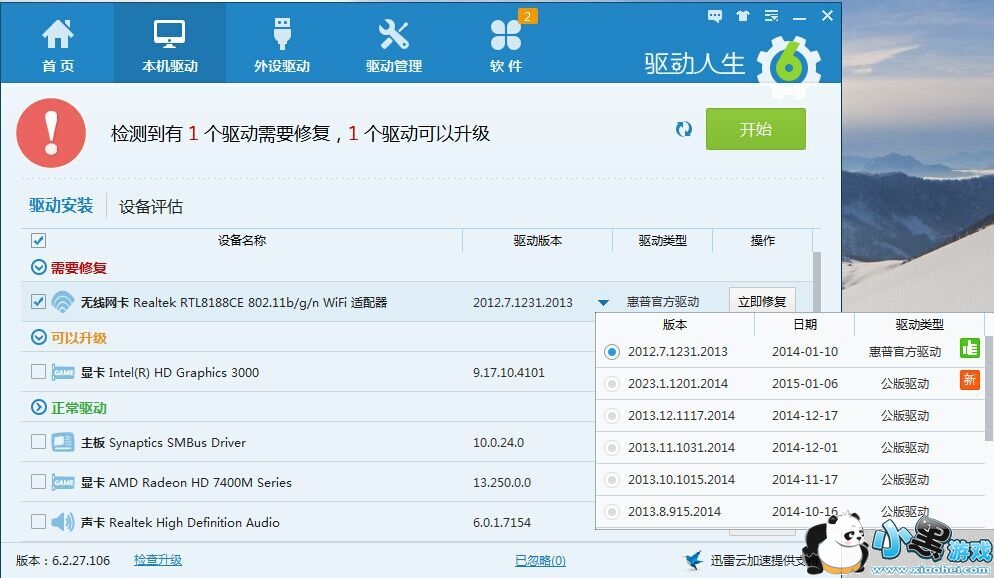This screenshot has height=578, width=994.
Task: Click the Intel version 9.17.10.4101
Action: pyautogui.click(x=509, y=372)
